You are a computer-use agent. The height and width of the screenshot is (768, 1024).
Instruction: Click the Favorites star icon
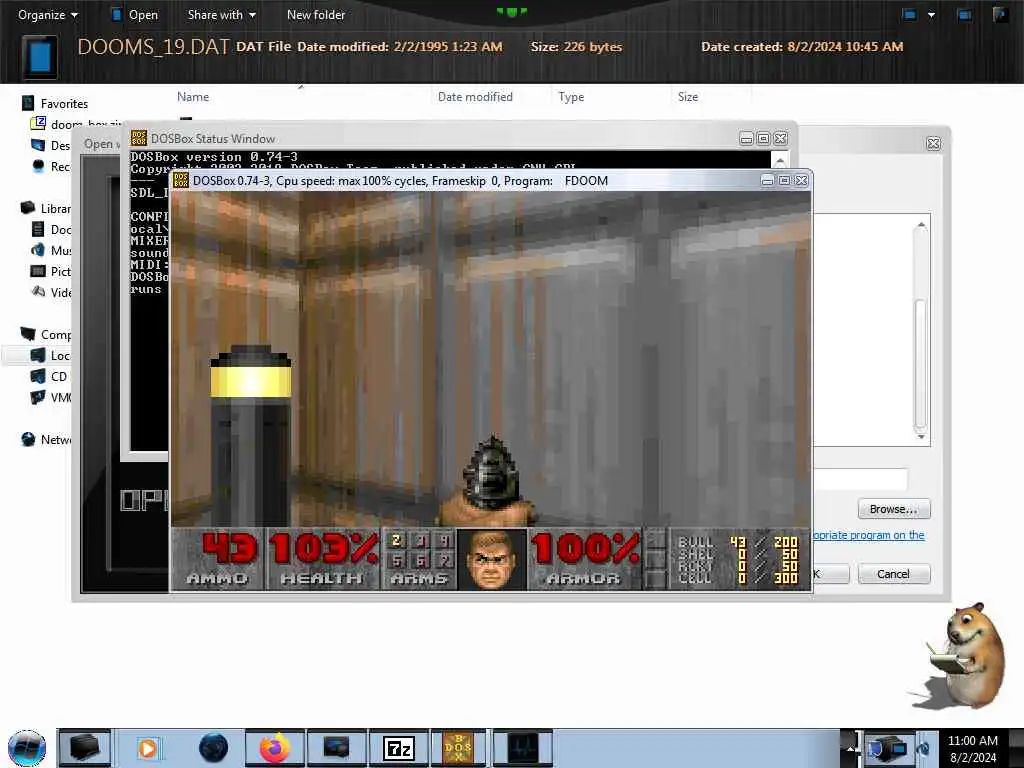click(27, 103)
